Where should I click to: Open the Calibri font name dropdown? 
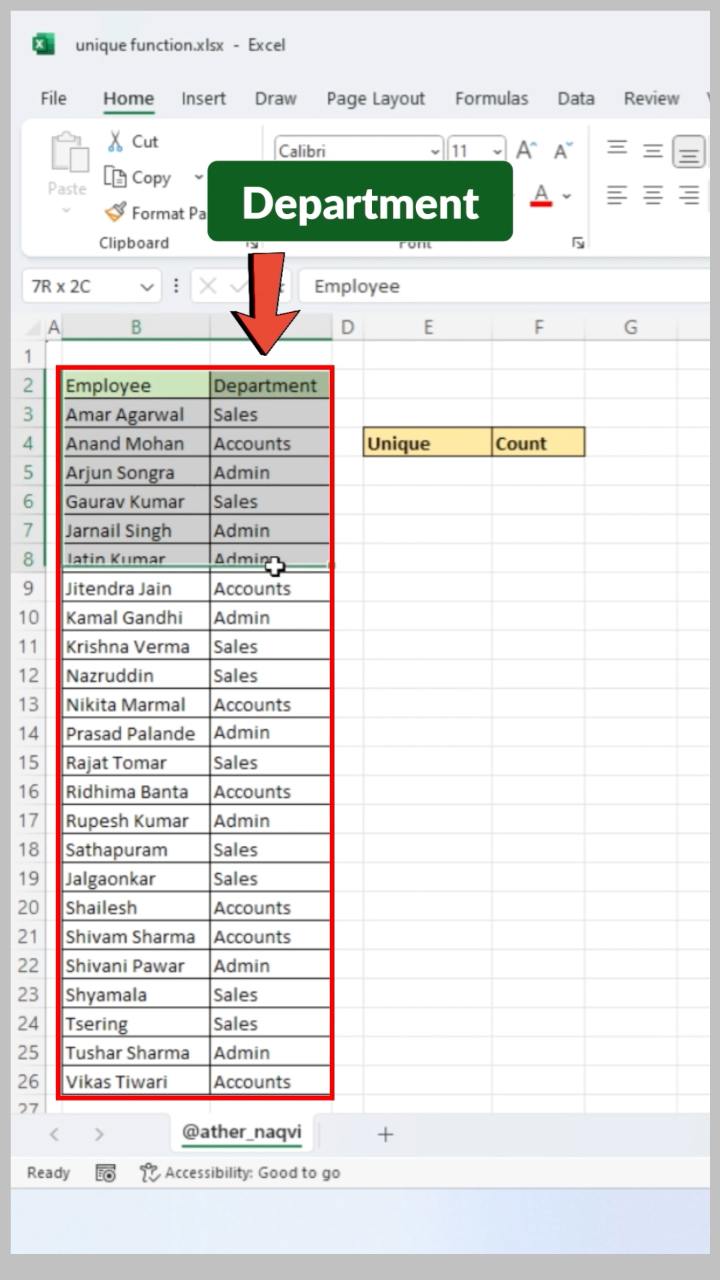coord(435,152)
